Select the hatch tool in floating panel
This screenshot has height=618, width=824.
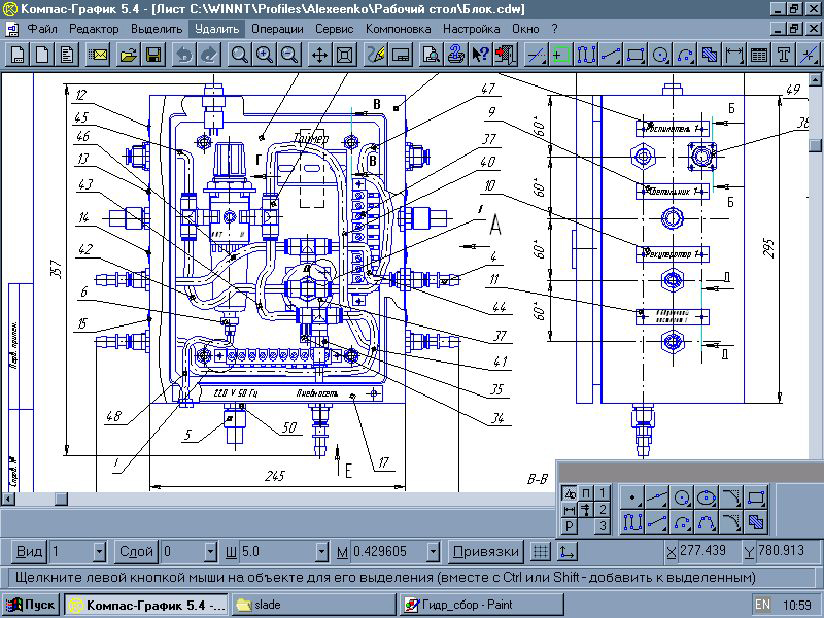756,522
